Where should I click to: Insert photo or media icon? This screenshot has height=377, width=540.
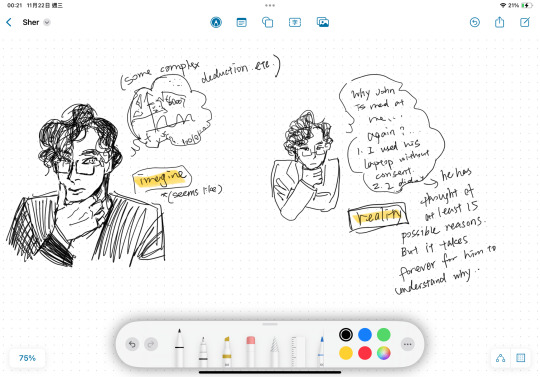pos(323,22)
